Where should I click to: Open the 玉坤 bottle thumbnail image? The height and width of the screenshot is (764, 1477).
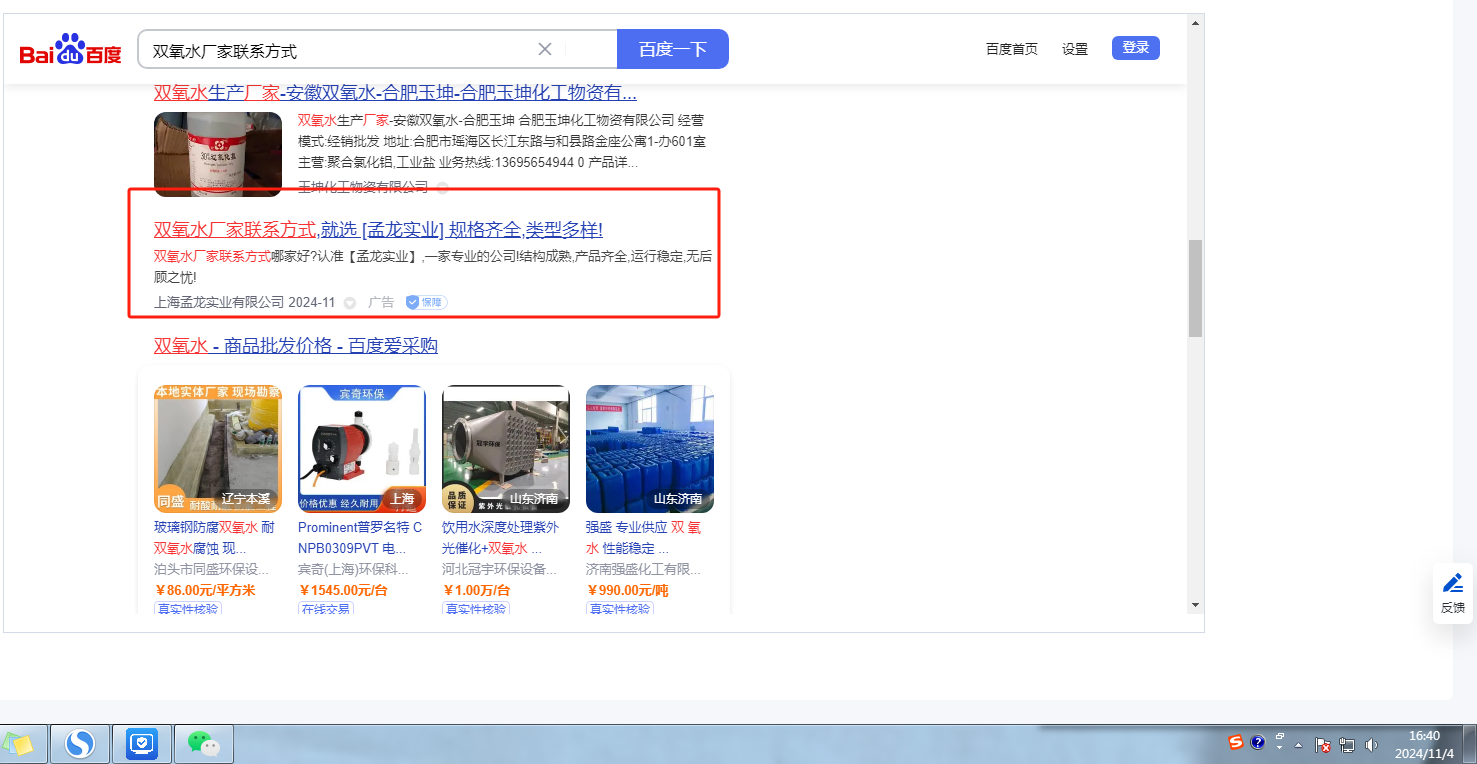[x=218, y=154]
